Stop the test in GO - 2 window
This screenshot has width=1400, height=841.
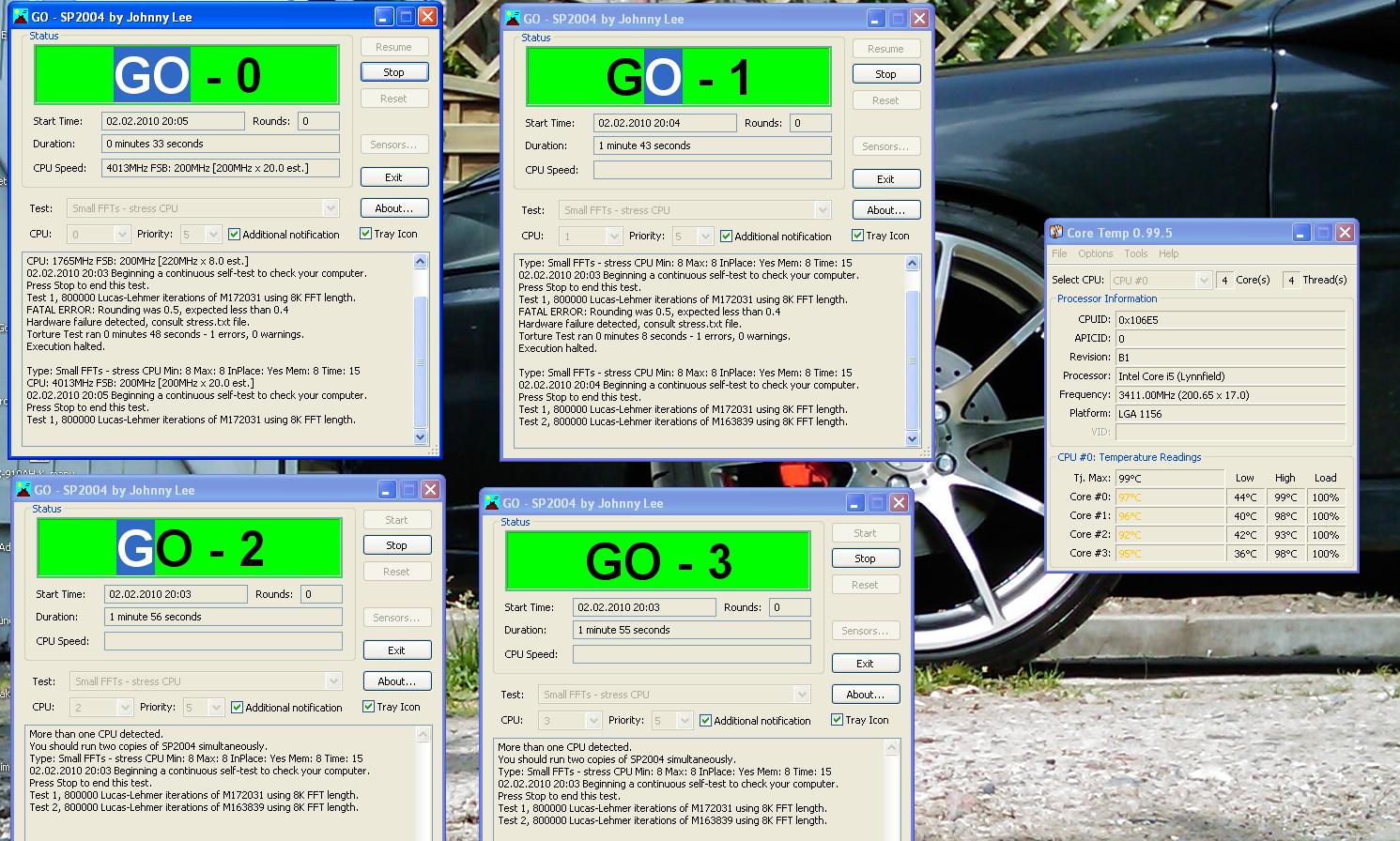point(397,545)
